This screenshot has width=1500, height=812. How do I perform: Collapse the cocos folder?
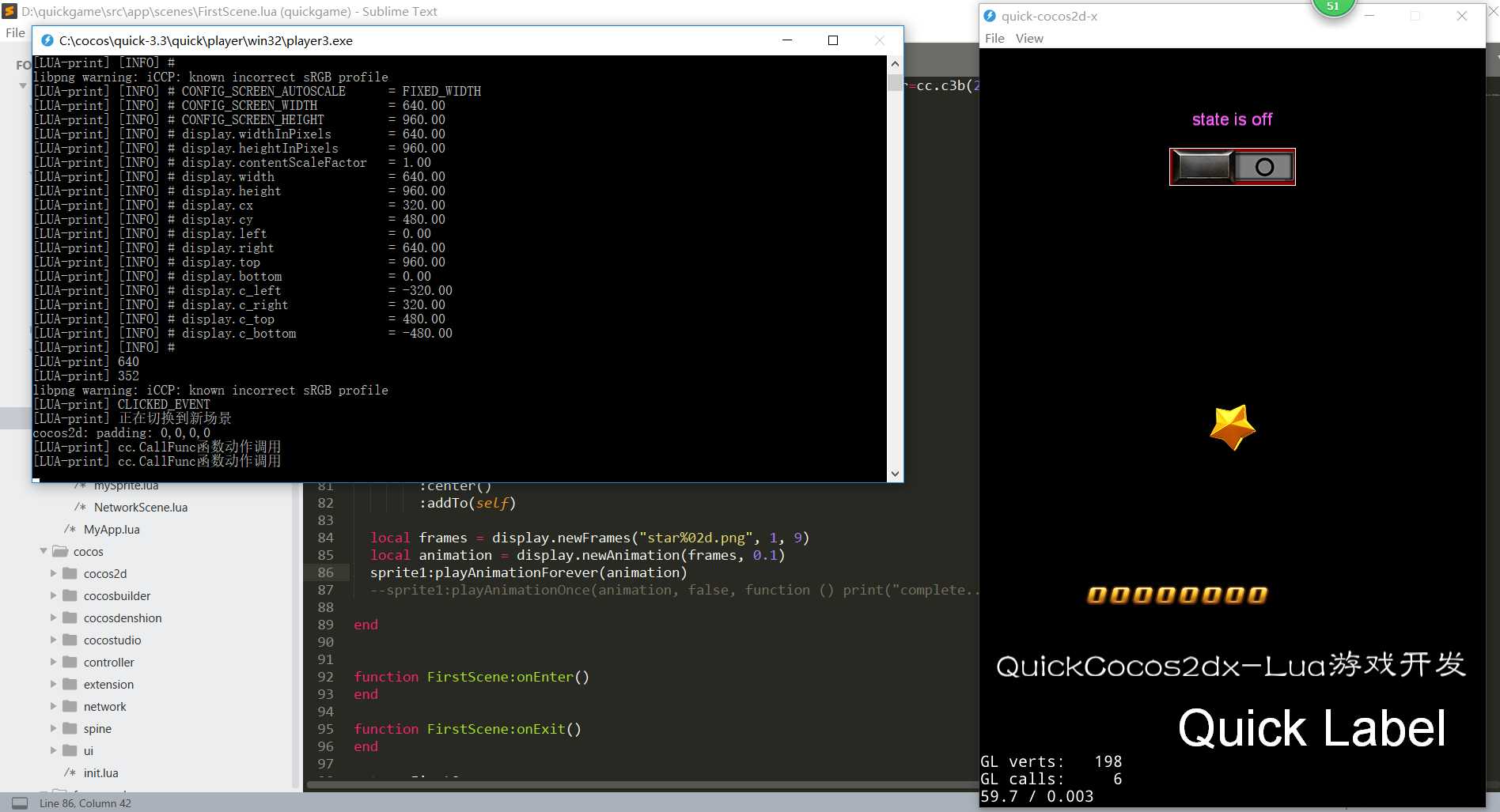tap(44, 551)
